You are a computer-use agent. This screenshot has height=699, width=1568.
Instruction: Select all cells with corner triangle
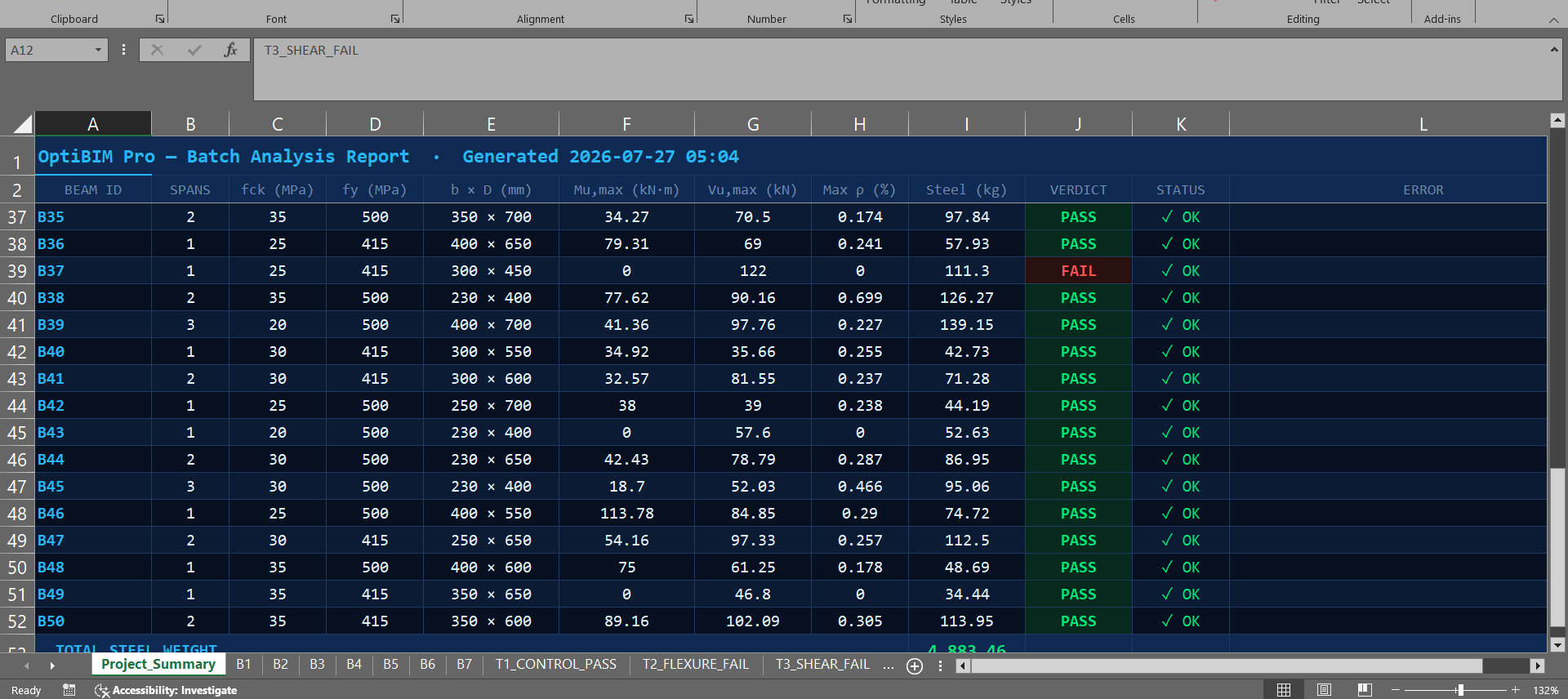pyautogui.click(x=23, y=124)
